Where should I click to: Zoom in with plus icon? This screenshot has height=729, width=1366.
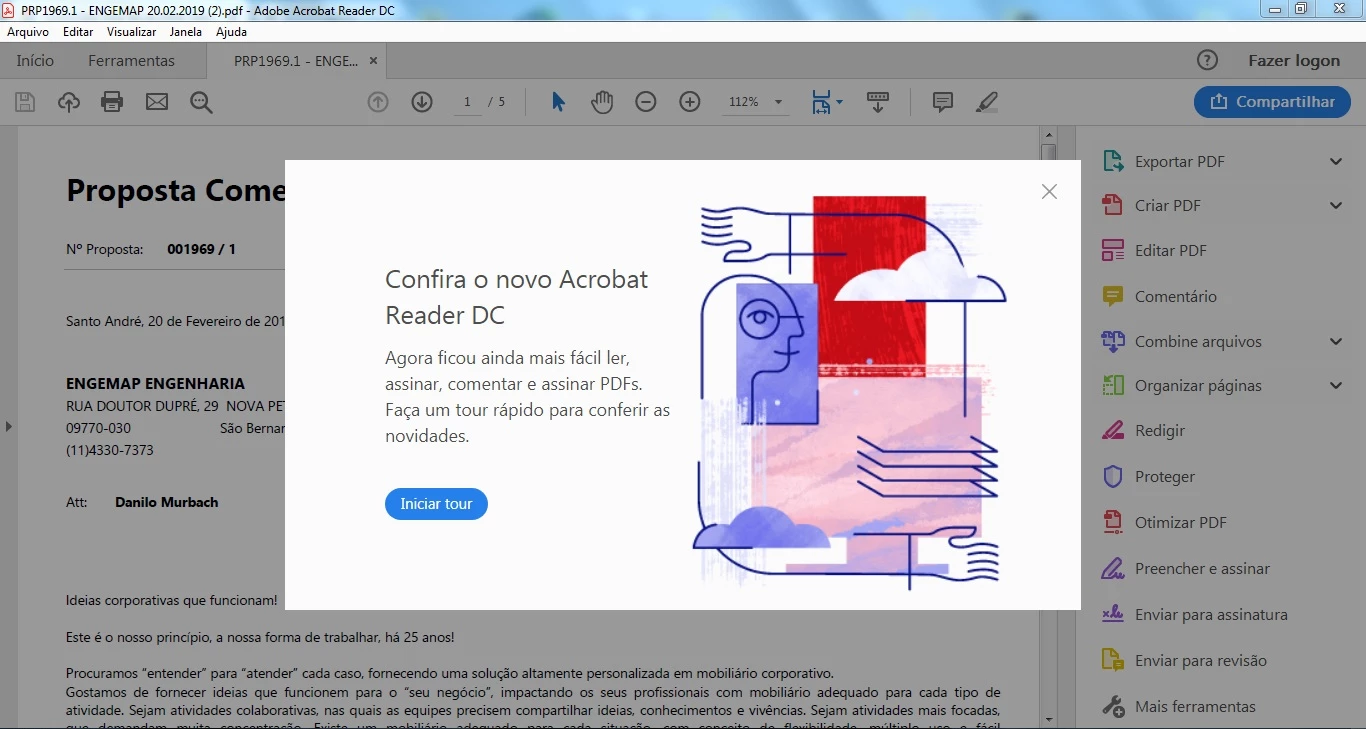click(x=690, y=102)
